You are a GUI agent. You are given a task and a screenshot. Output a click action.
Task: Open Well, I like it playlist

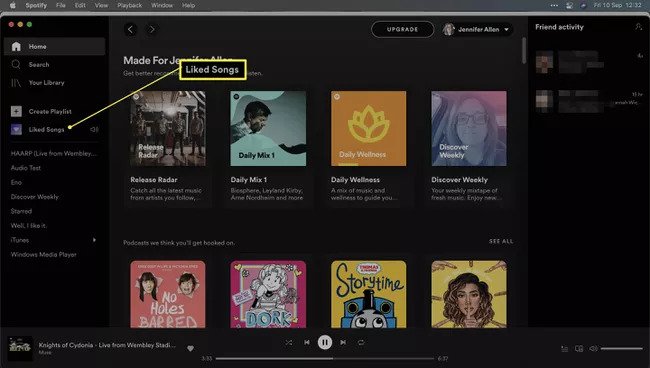(x=29, y=226)
